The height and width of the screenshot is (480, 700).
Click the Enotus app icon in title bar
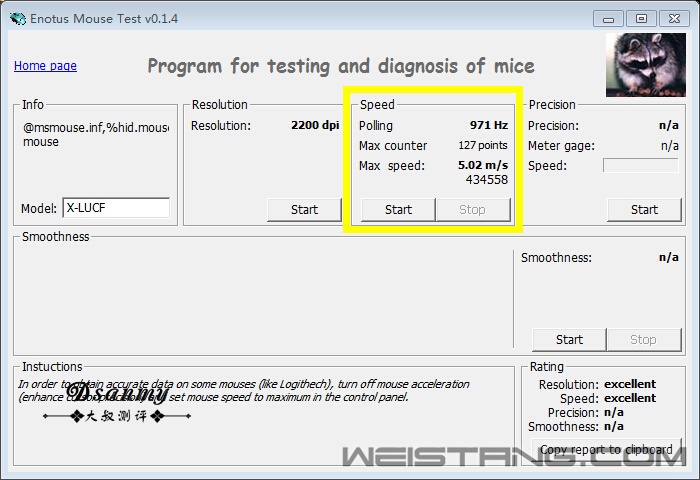17,18
